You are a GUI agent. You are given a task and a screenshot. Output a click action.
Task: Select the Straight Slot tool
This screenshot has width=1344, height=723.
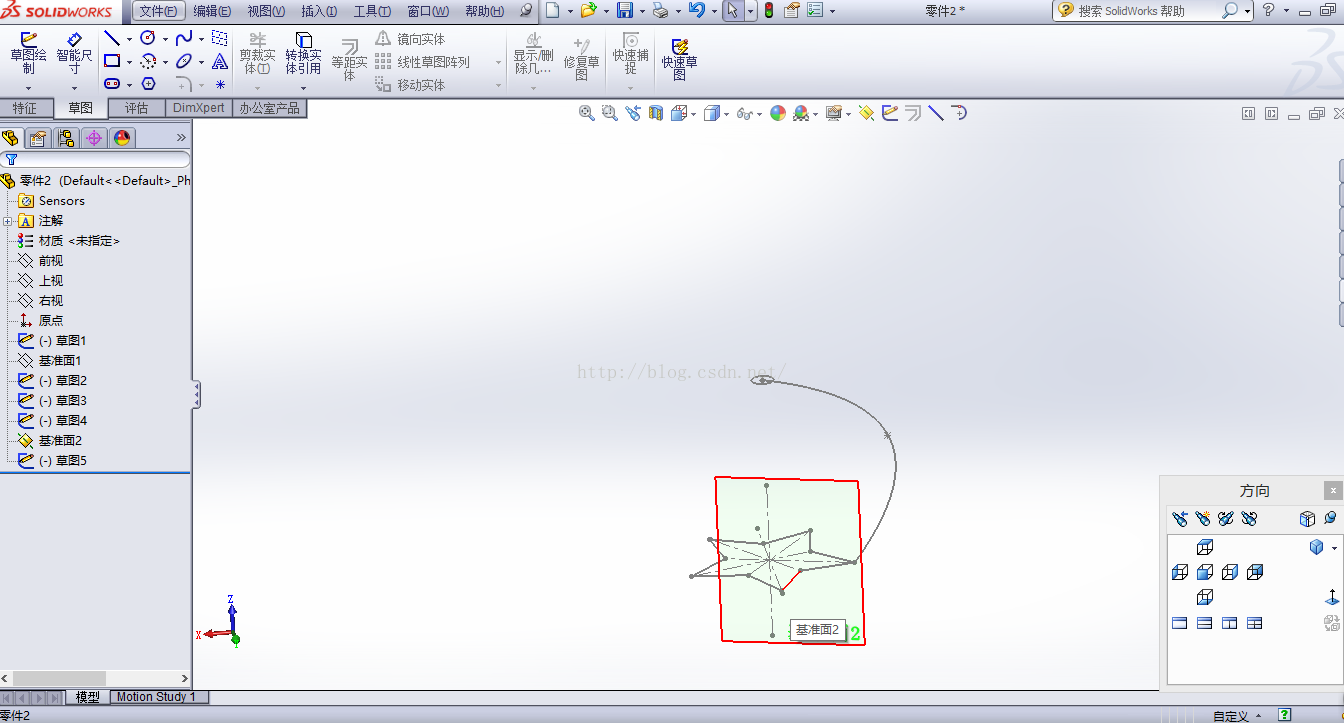tap(112, 84)
